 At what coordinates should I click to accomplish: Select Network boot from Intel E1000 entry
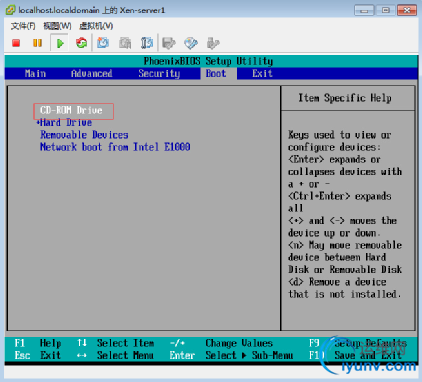click(x=115, y=147)
